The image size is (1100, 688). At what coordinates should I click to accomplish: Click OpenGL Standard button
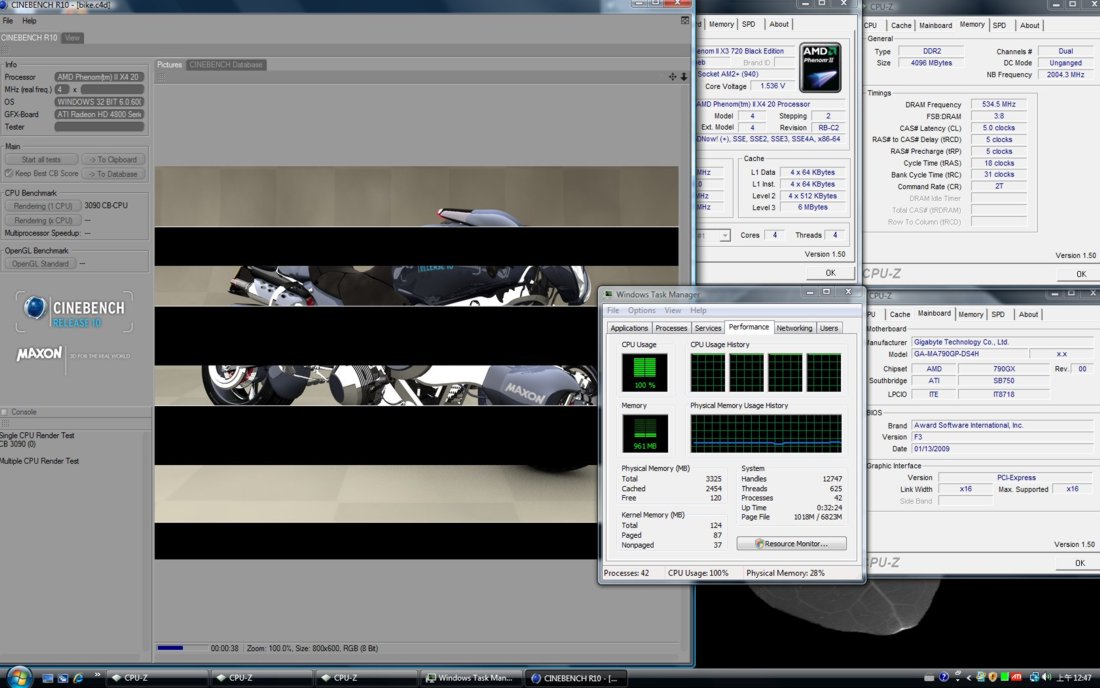[40, 264]
